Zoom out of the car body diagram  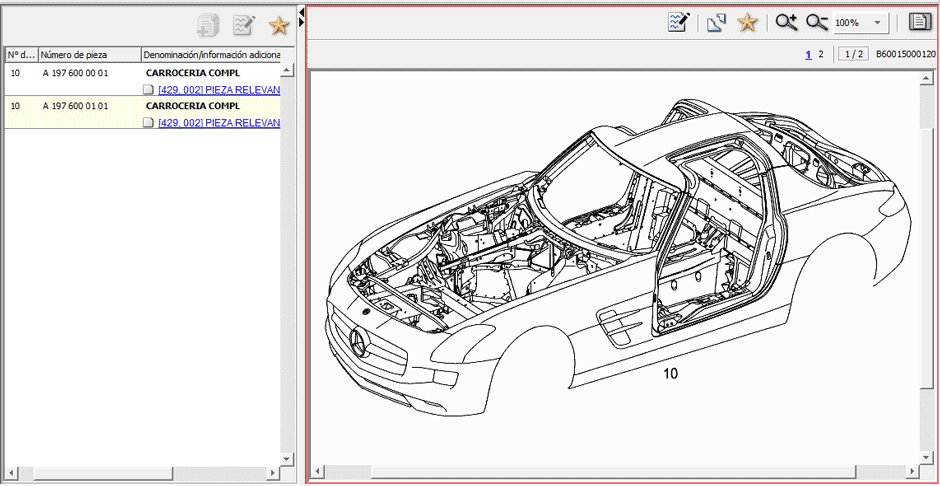pyautogui.click(x=817, y=22)
